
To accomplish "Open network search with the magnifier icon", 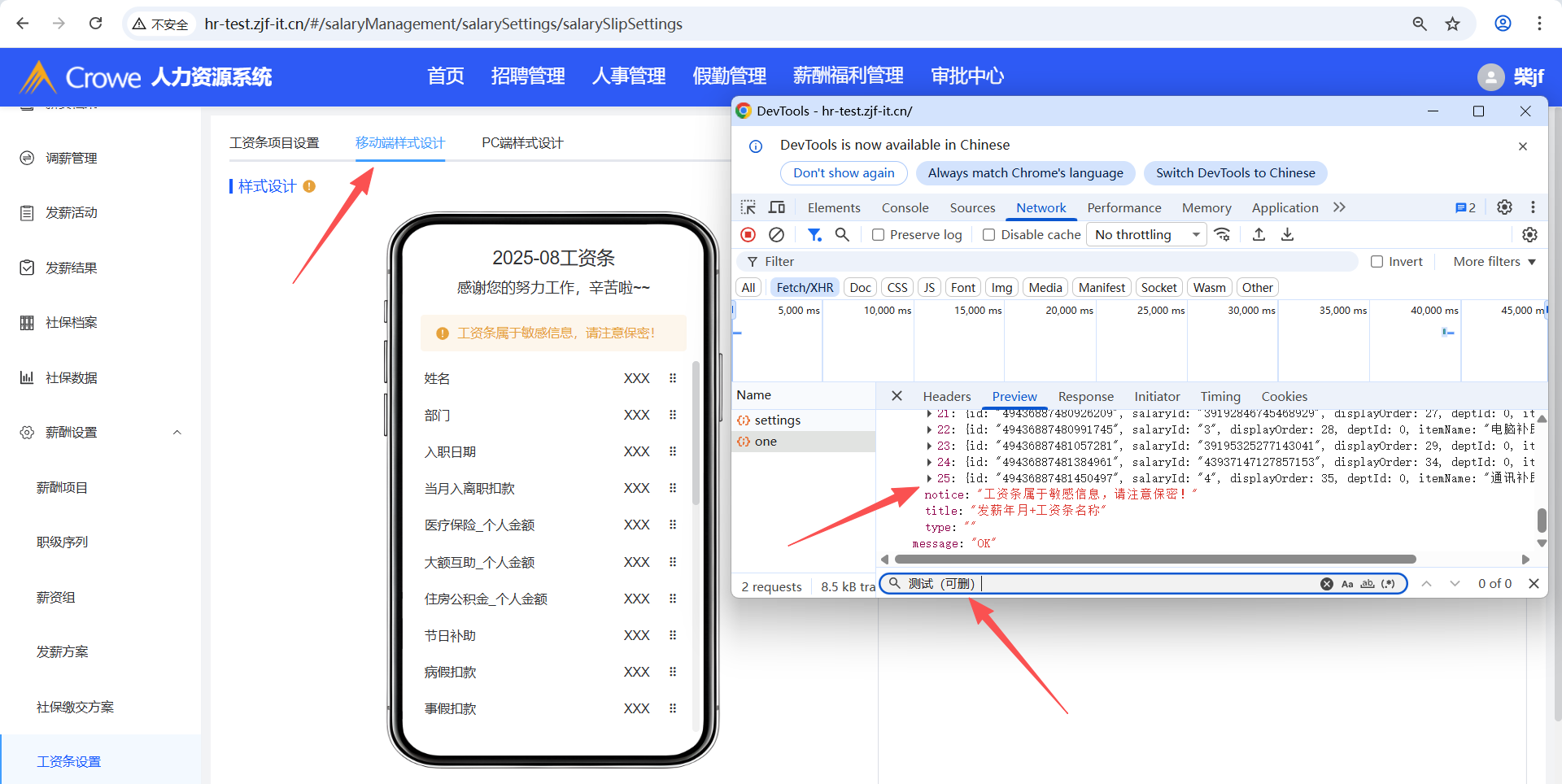I will point(842,234).
